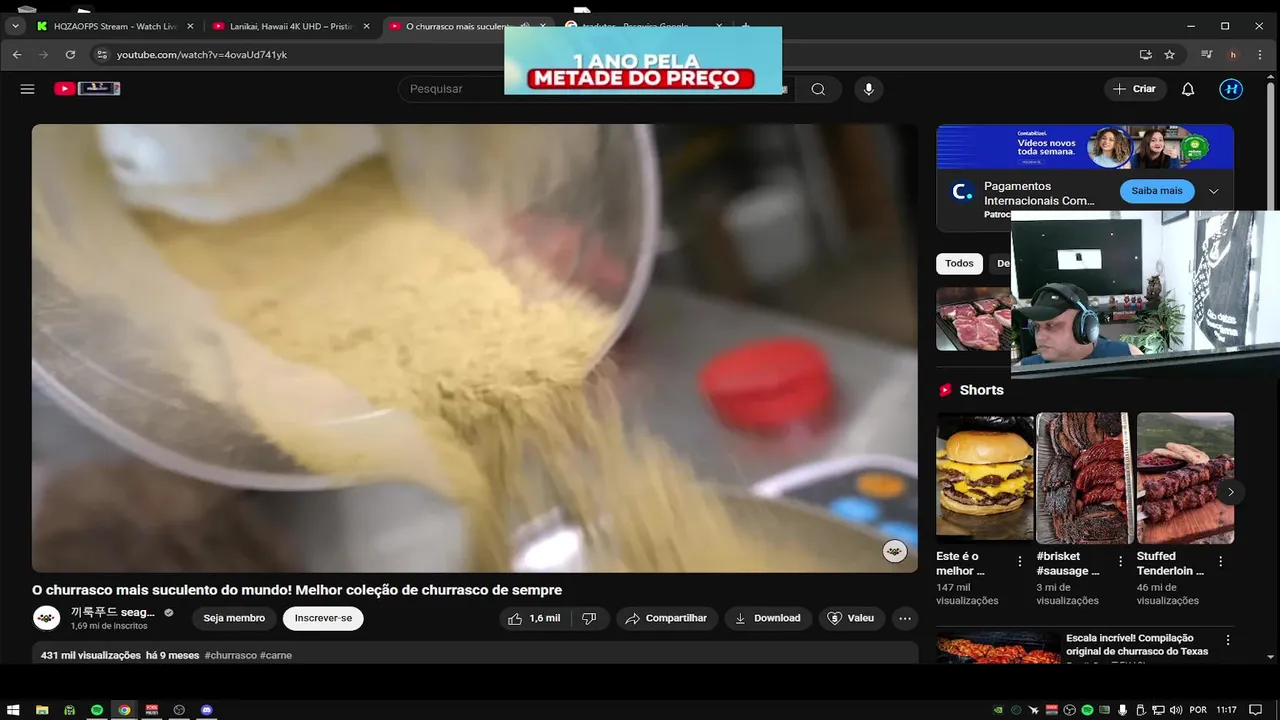Open the channel avatar beside channel name
This screenshot has width=1280, height=720.
click(47, 618)
